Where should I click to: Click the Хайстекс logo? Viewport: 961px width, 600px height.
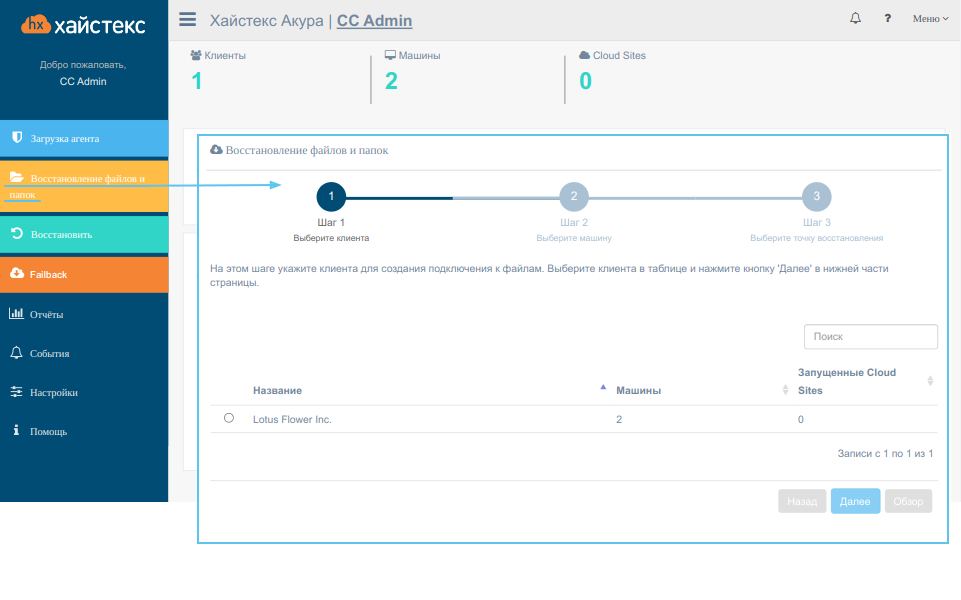pos(83,25)
